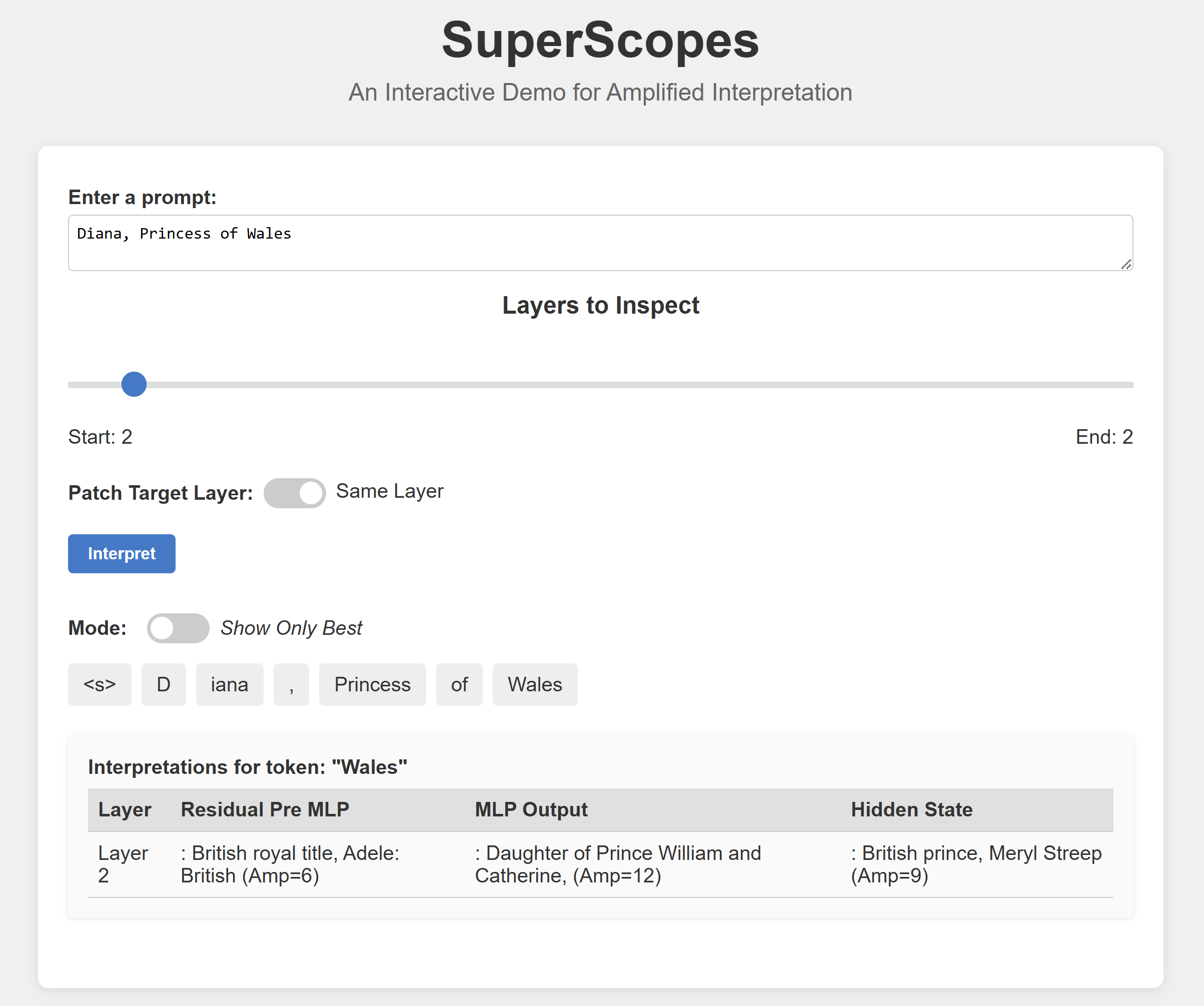The image size is (1204, 1006).
Task: Select the D token chip
Action: pos(164,684)
